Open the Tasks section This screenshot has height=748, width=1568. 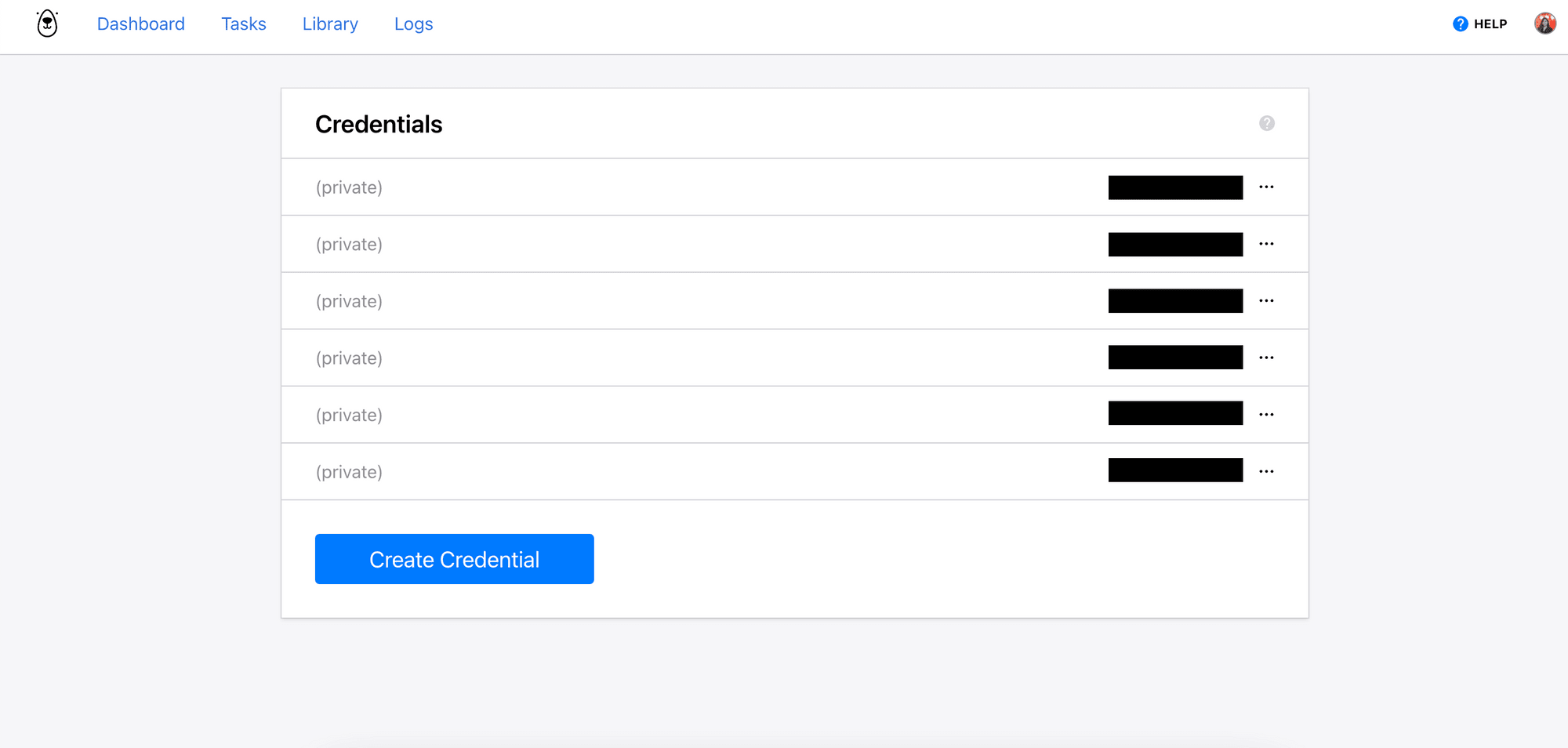tap(244, 24)
